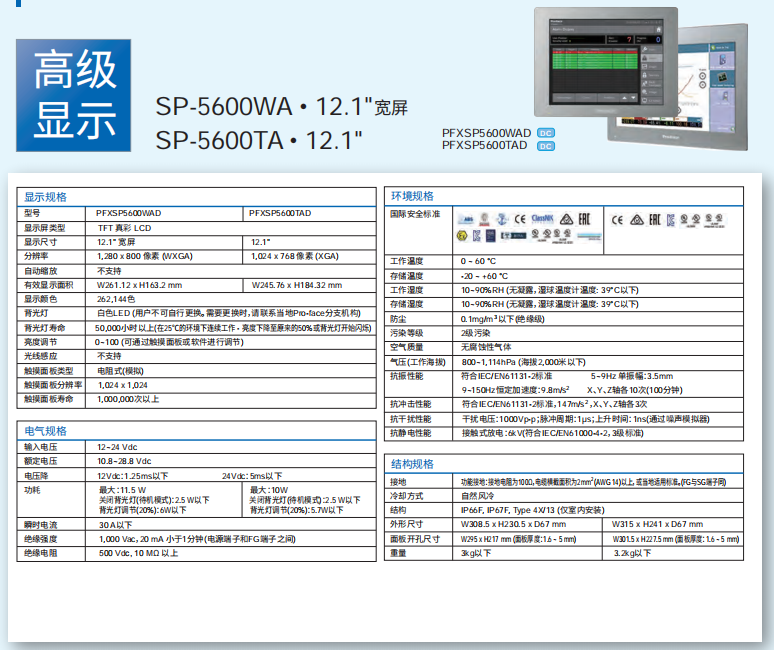
Task: Click the PFXSP5600TAD model label near product image
Action: point(484,146)
